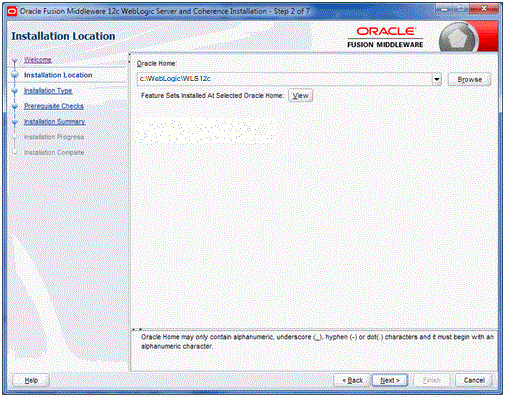
Task: View feature sets installed at Oracle Home
Action: pyautogui.click(x=300, y=96)
